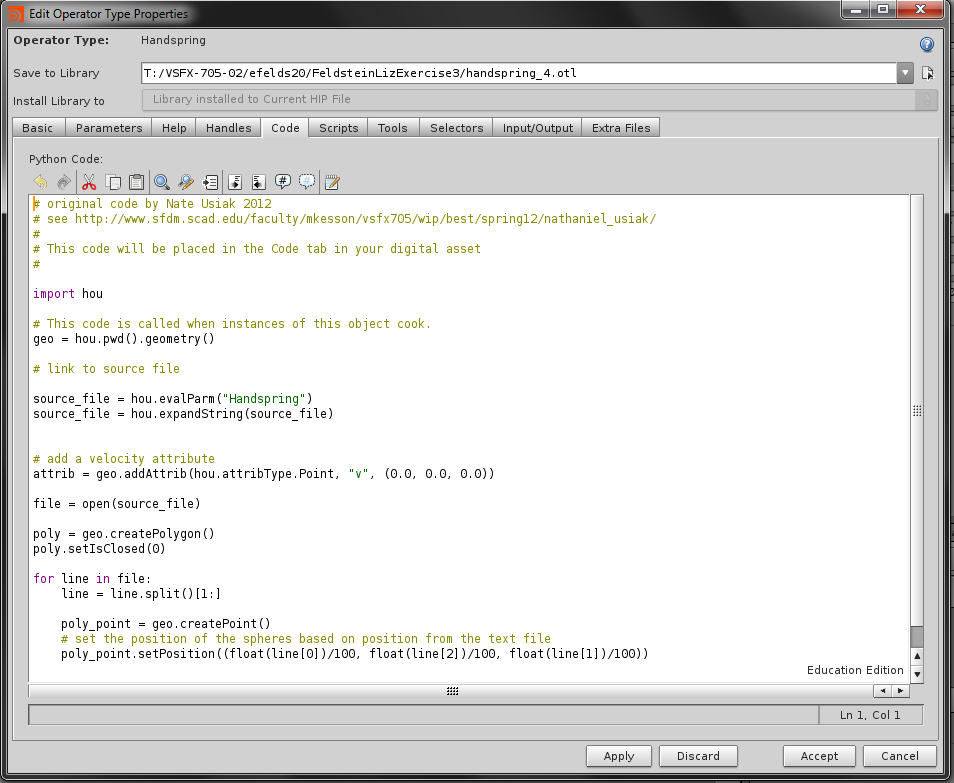
Task: Expand the Install Library to selector
Action: (x=925, y=99)
